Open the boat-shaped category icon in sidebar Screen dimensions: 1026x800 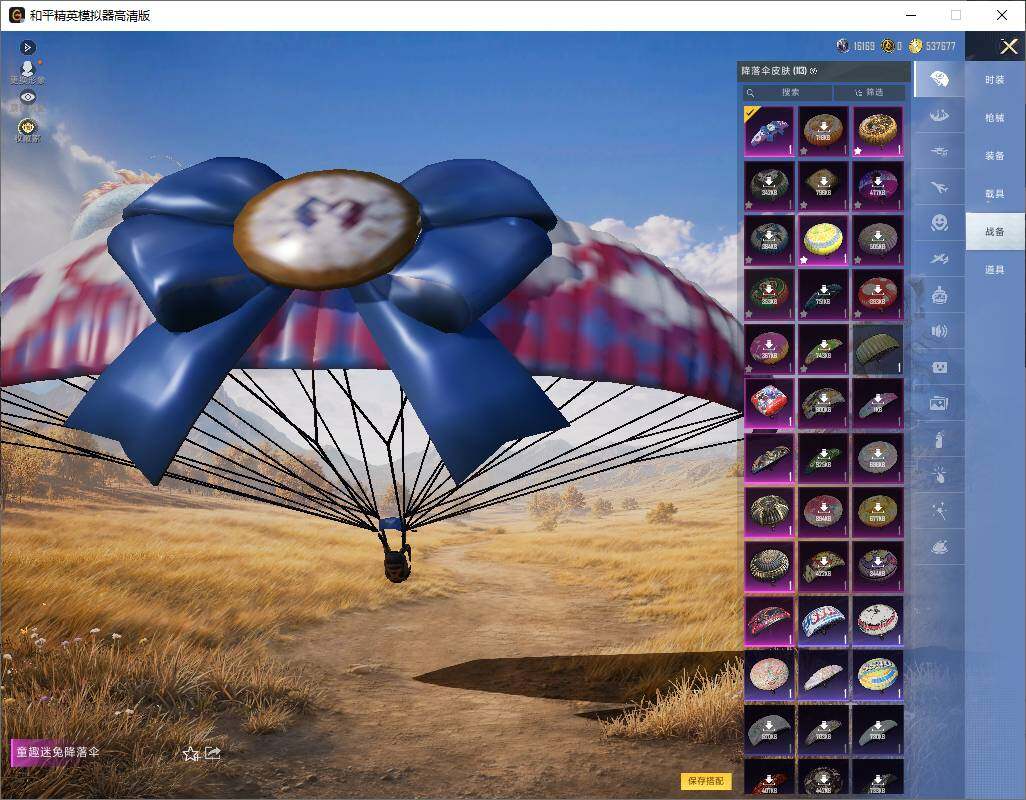(939, 116)
